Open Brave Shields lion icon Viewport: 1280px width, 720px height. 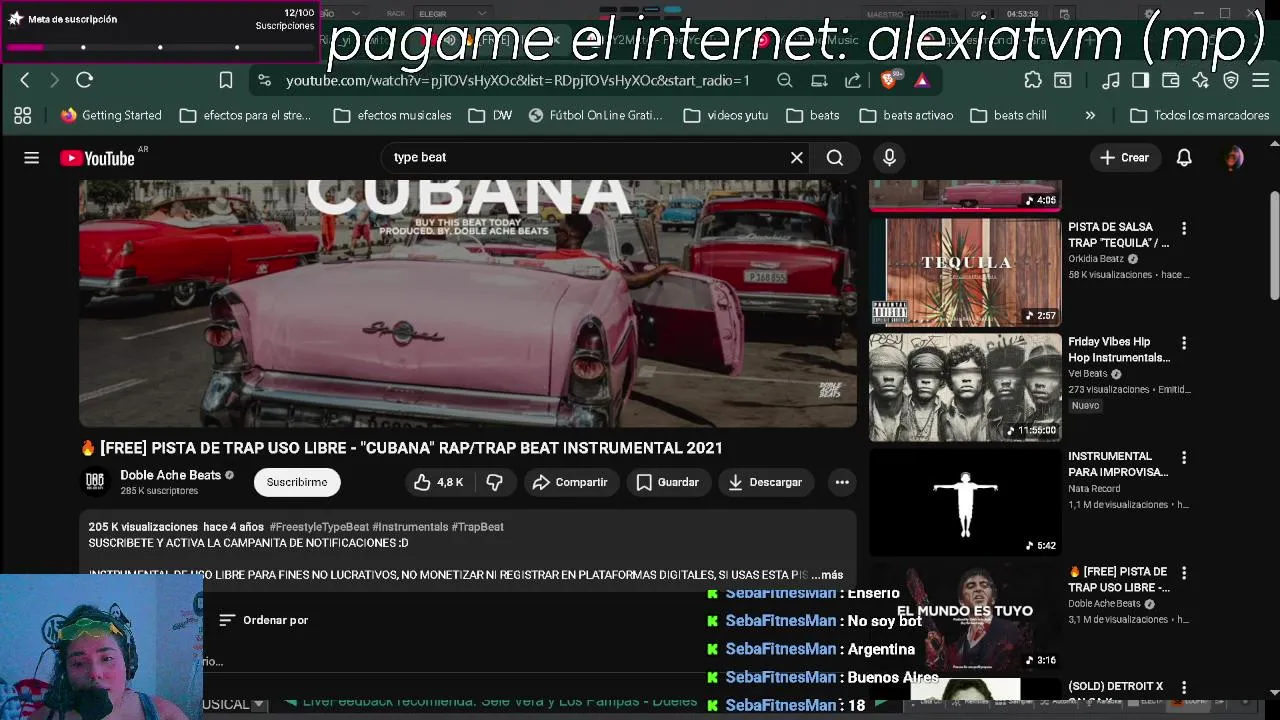[889, 79]
